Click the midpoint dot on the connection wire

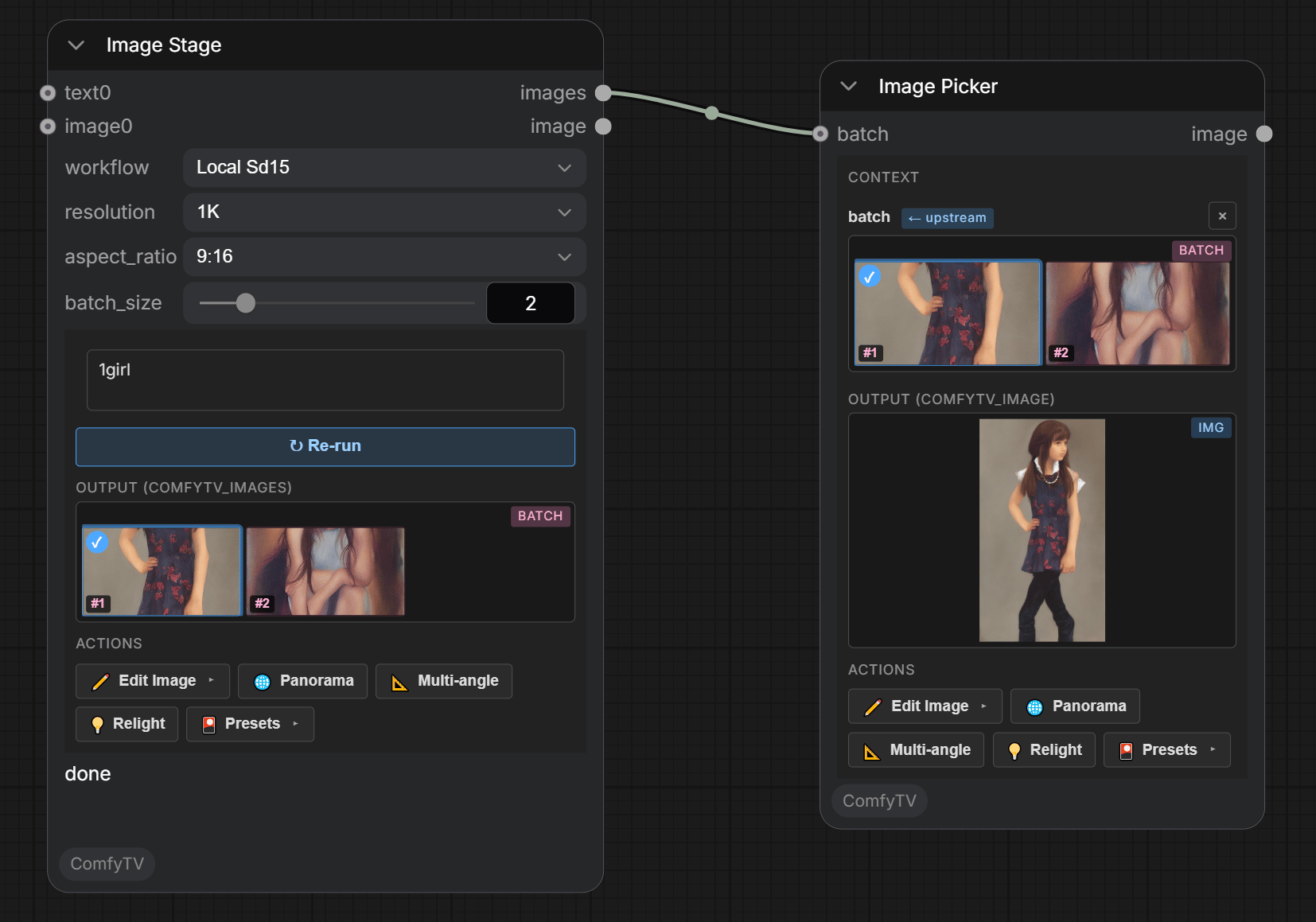712,113
